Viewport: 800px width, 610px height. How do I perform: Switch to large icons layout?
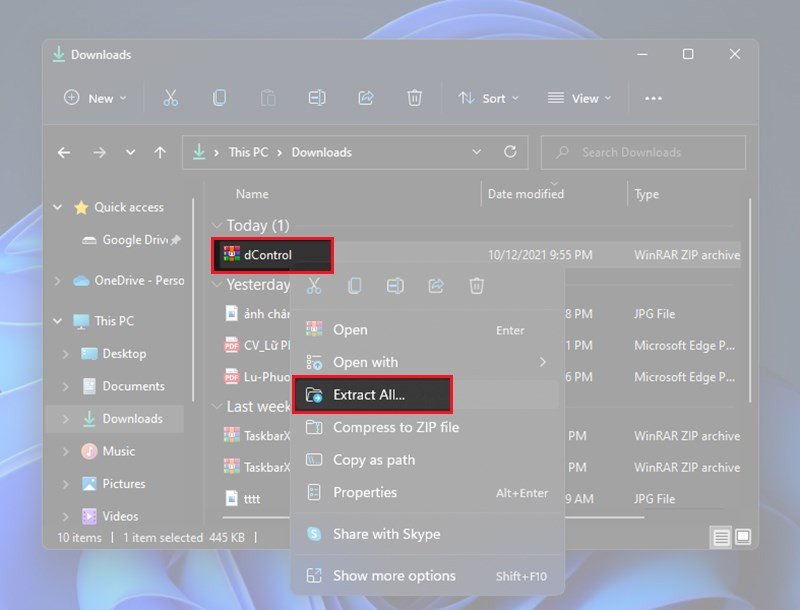[x=742, y=537]
